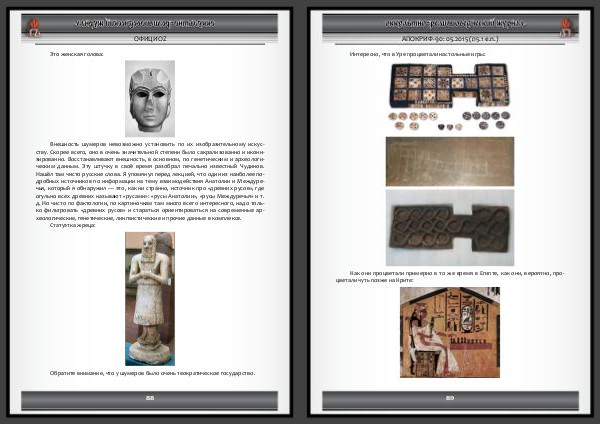Click the Royal Game of Ur board image
Image resolution: width=600 pixels, height=424 pixels.
pyautogui.click(x=450, y=85)
